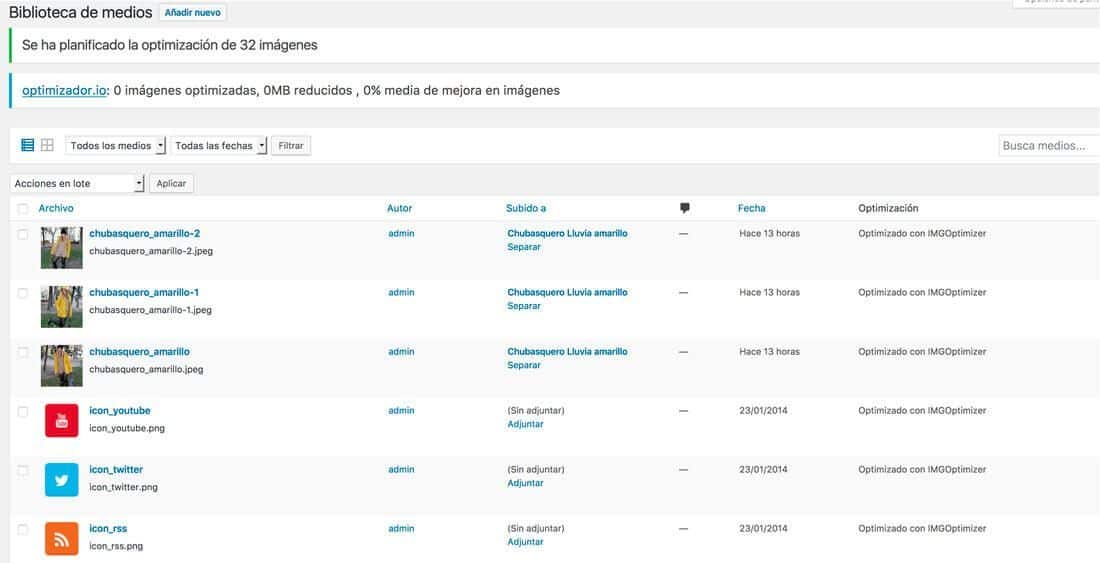Viewport: 1100px width, 563px height.
Task: Tick the checkbox for icon_youtube row
Action: click(23, 411)
